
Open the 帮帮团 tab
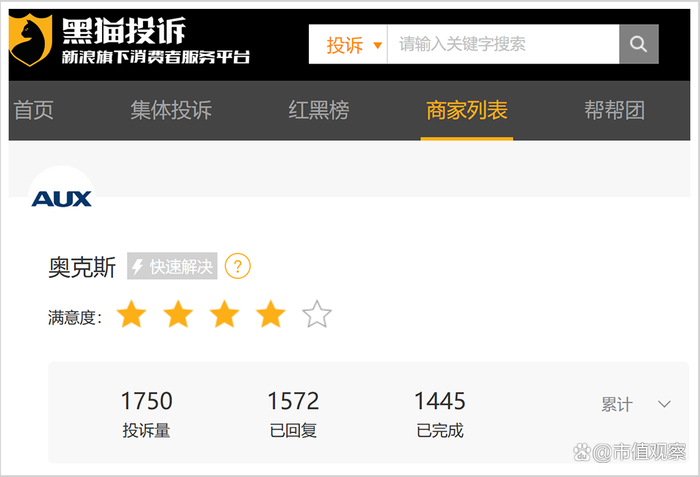tap(615, 110)
